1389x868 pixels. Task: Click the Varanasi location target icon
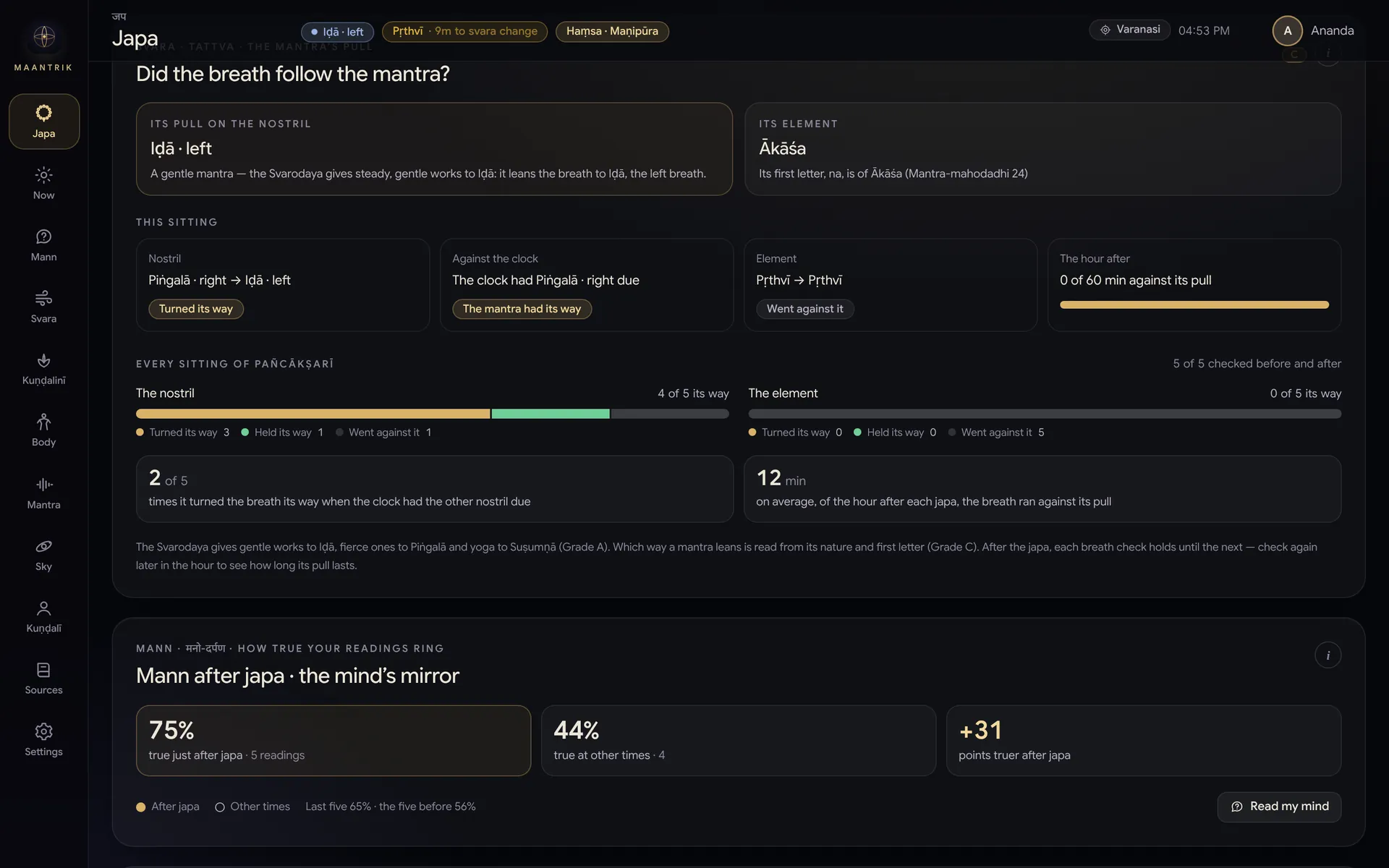pyautogui.click(x=1105, y=30)
